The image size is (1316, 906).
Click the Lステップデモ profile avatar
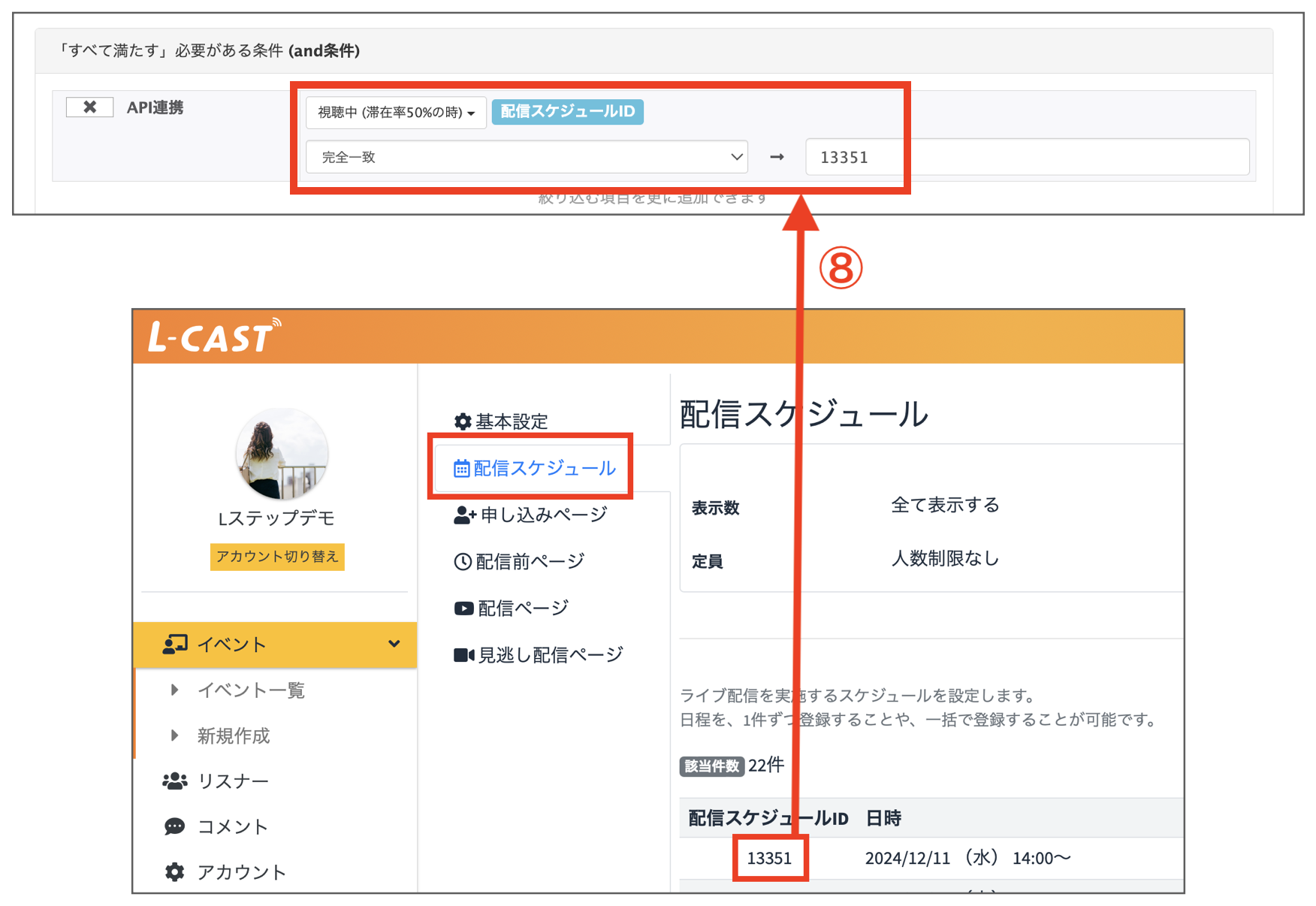click(x=281, y=454)
